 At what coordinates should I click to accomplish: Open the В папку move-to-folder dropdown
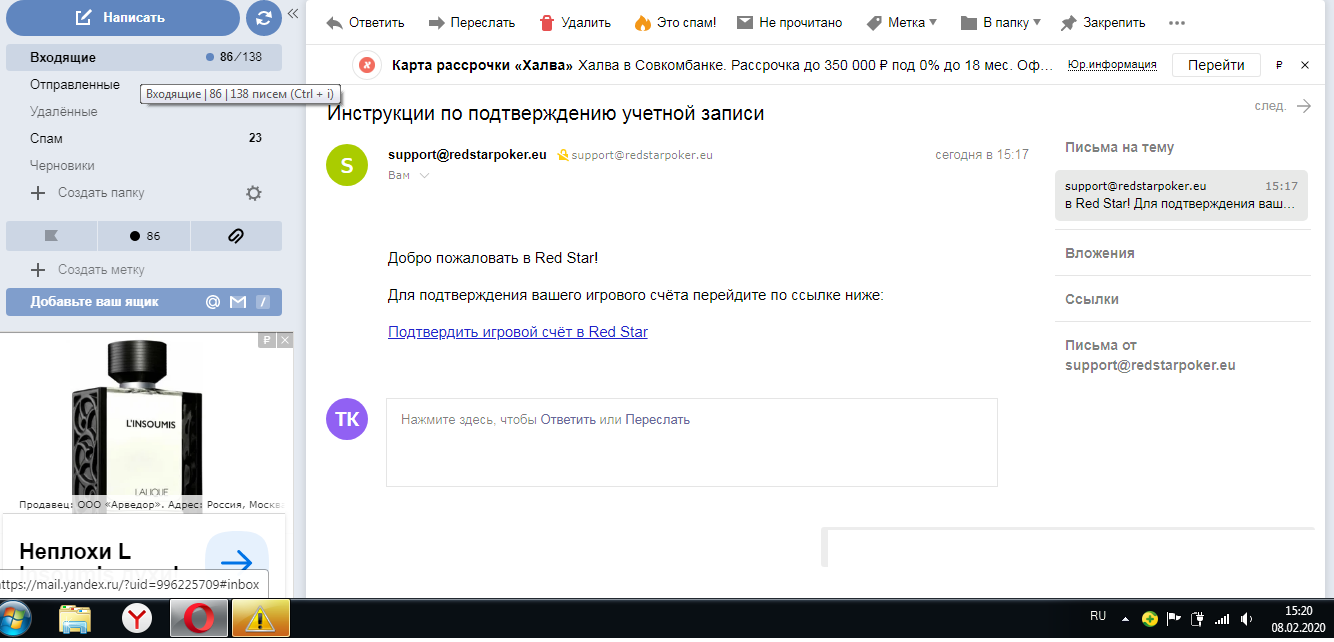[x=1000, y=22]
